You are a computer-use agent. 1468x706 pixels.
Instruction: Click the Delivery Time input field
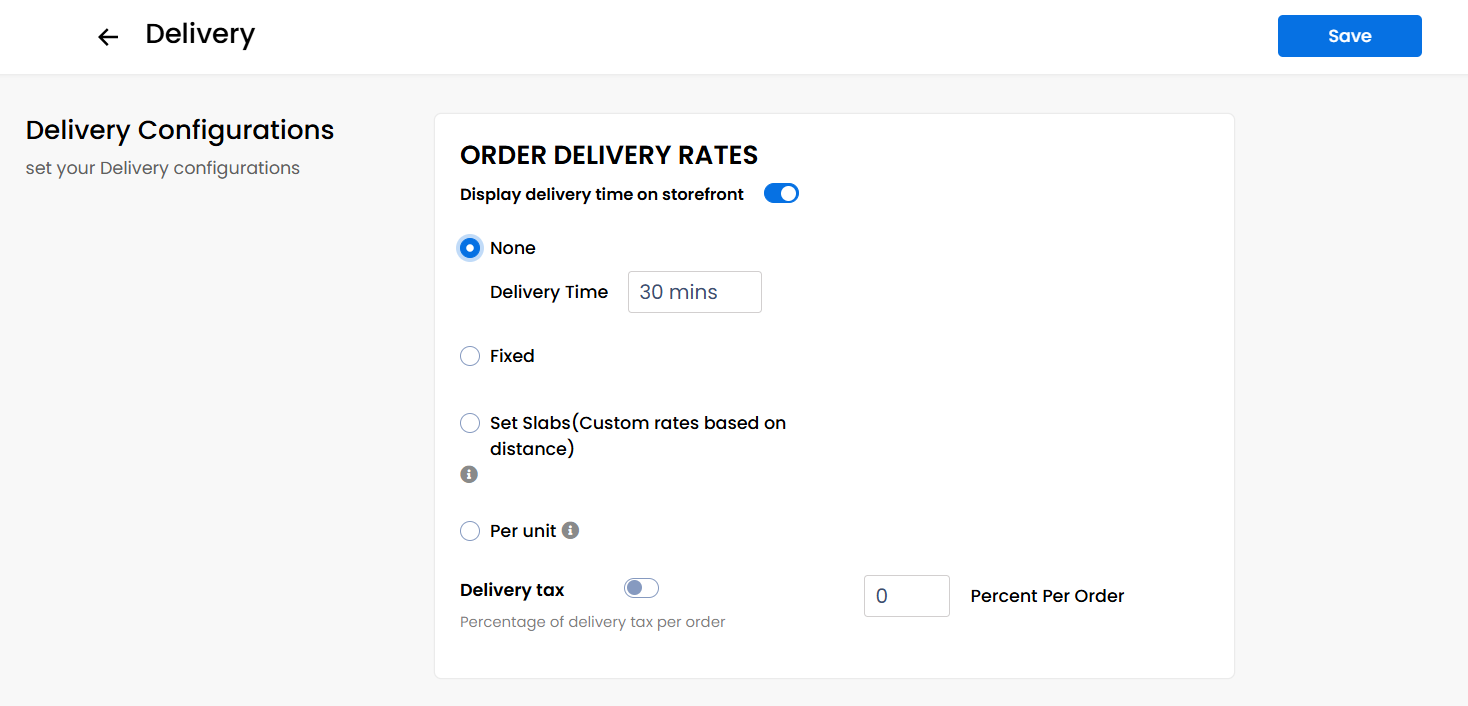click(x=695, y=292)
